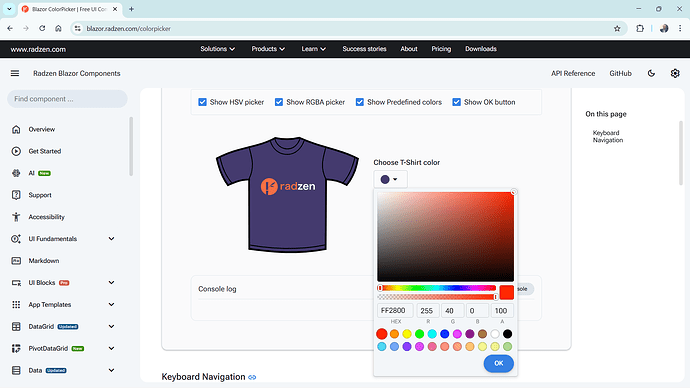Open the Downloads page

(x=481, y=49)
